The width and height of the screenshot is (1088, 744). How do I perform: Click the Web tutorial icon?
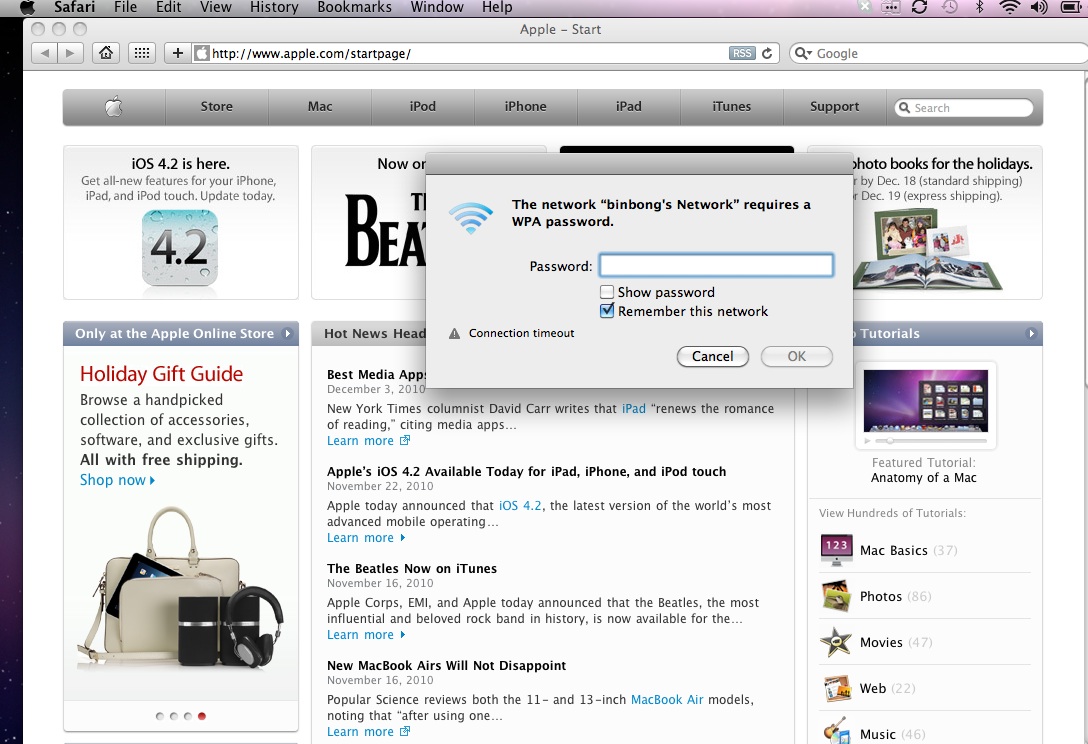point(838,688)
